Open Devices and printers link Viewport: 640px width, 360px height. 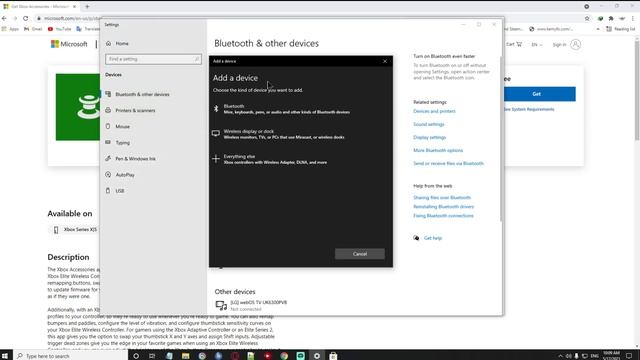click(434, 111)
